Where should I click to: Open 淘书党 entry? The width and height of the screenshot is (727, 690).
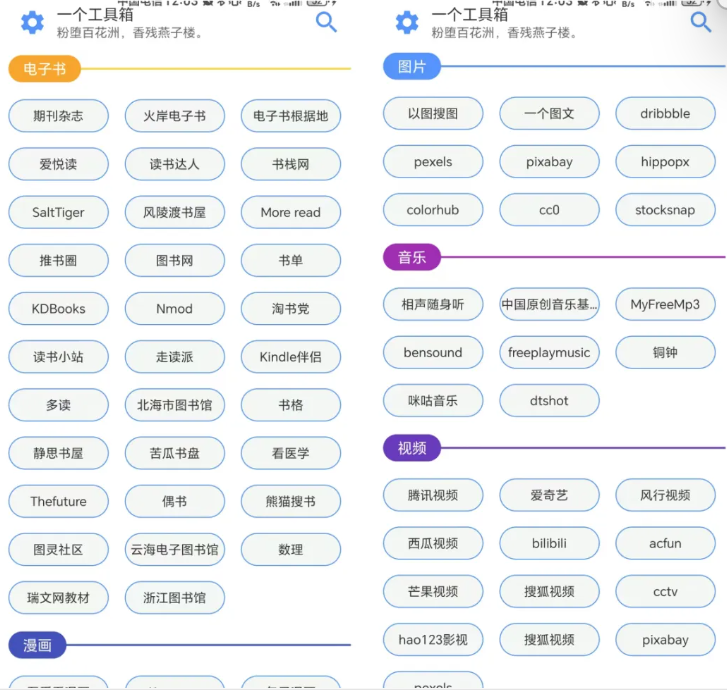[291, 308]
